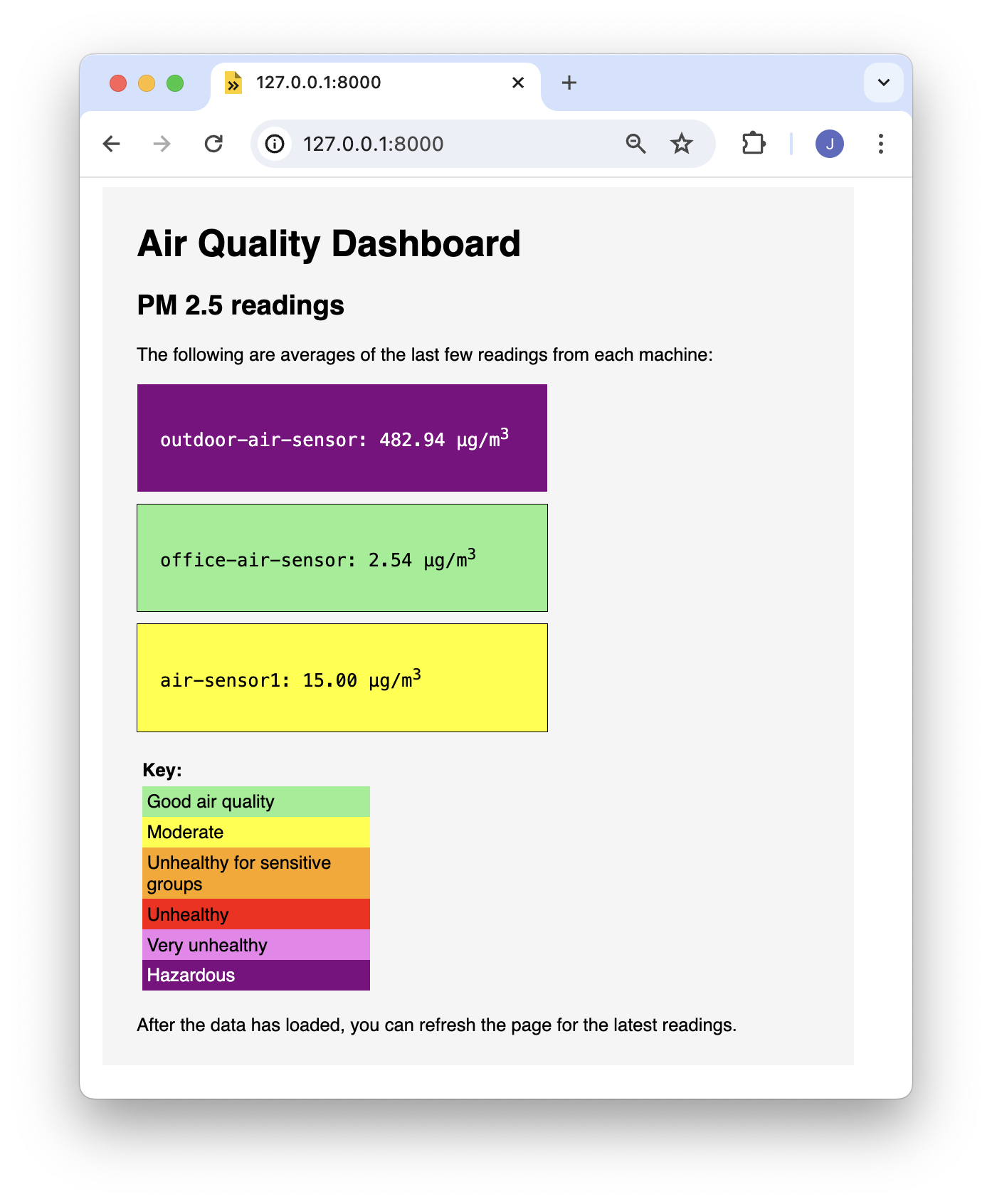Image resolution: width=992 pixels, height=1204 pixels.
Task: Expand the tab search chevron
Action: [884, 83]
